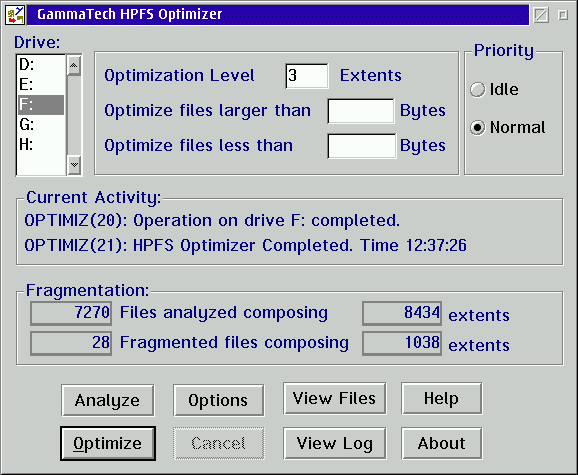Click the 1038 extents value
The image size is (578, 475).
pos(402,343)
